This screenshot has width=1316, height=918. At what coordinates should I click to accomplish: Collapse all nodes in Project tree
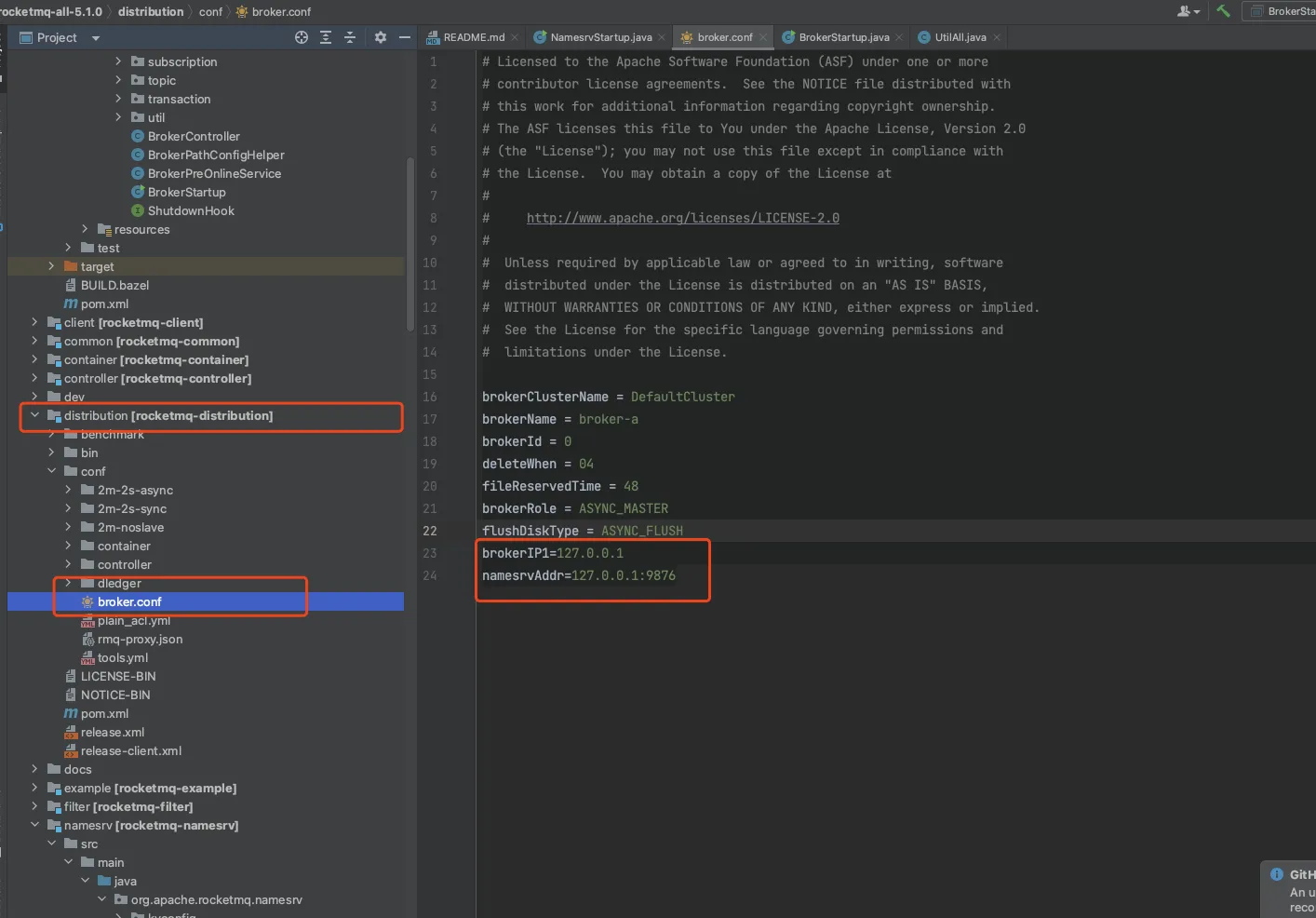[x=350, y=37]
